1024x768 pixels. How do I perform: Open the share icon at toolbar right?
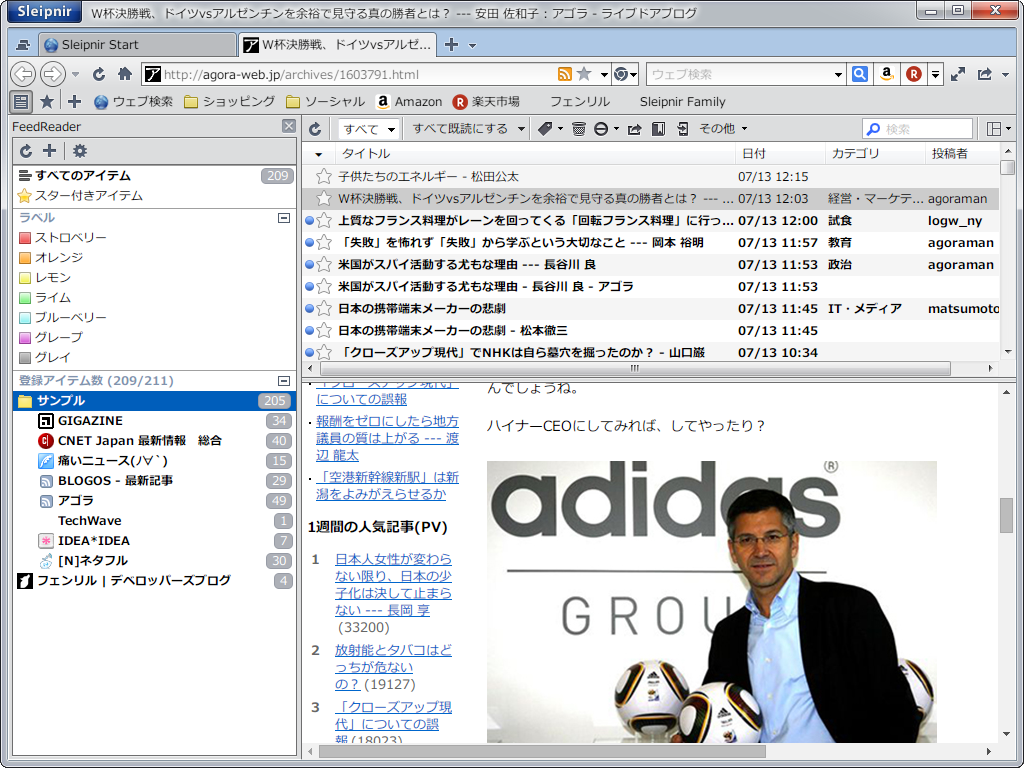985,74
